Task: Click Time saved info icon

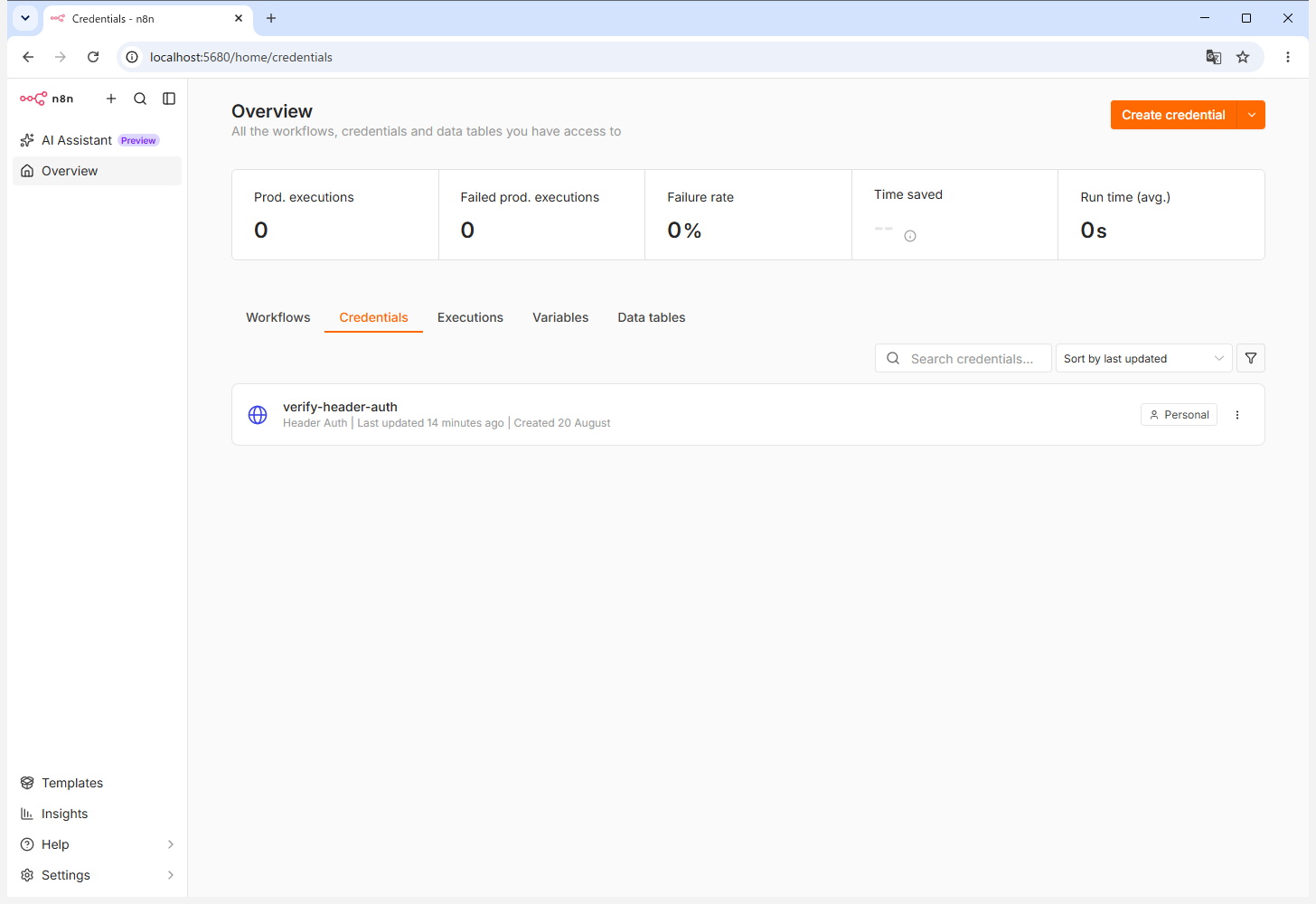Action: pyautogui.click(x=910, y=236)
